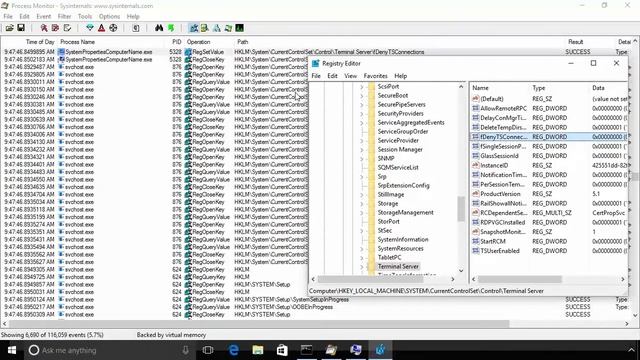Open the Registry Editor Help menu

400,76
